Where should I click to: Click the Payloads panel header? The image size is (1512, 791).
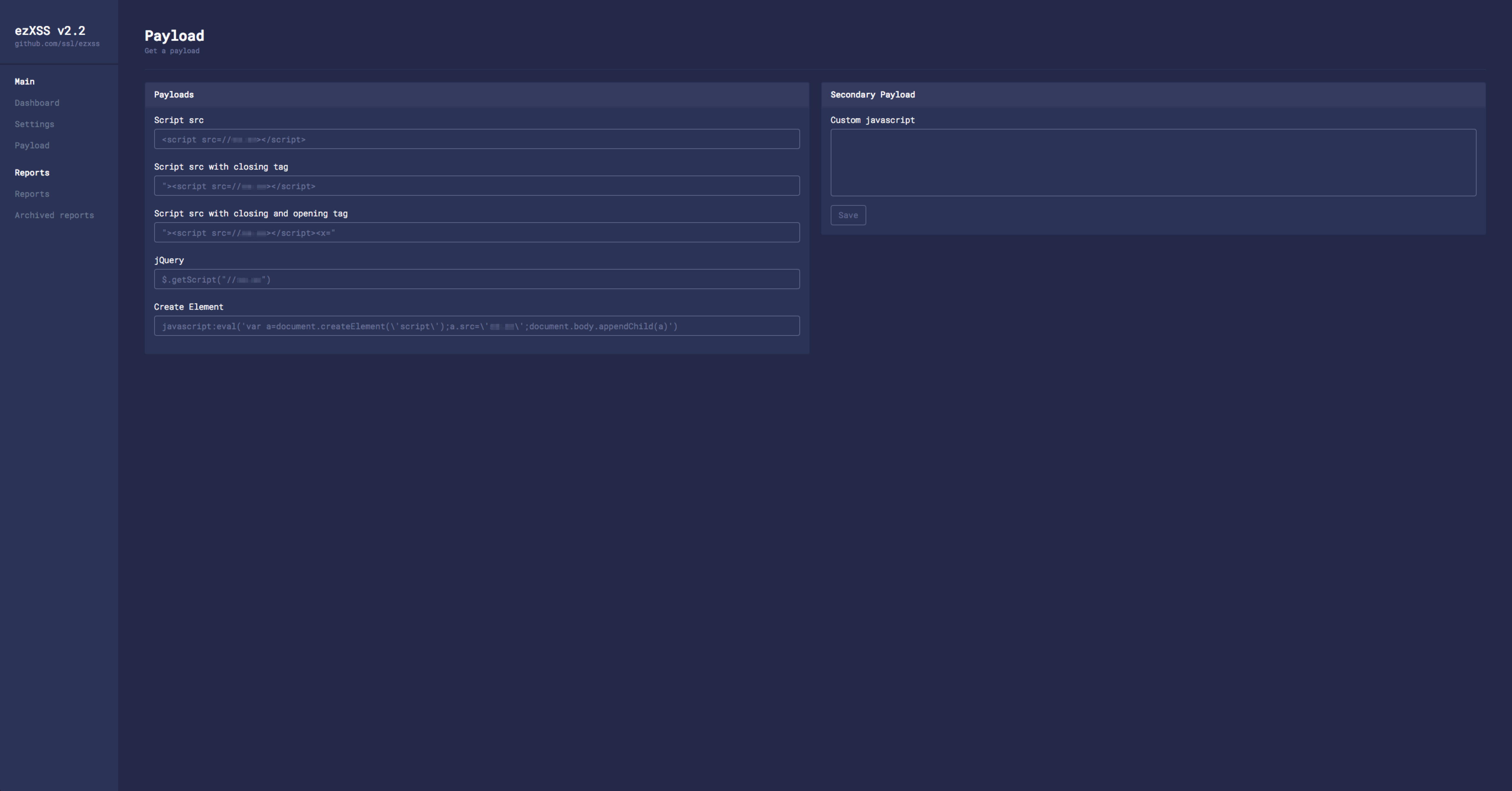(x=174, y=95)
